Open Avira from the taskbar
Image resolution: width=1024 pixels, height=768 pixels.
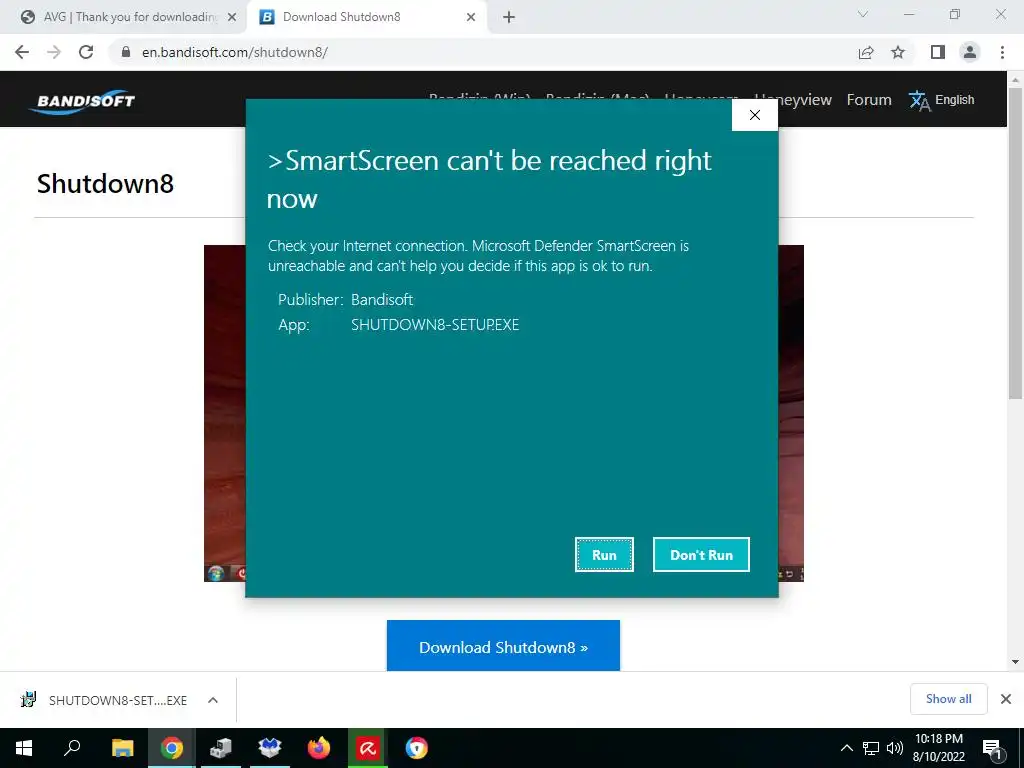click(368, 748)
